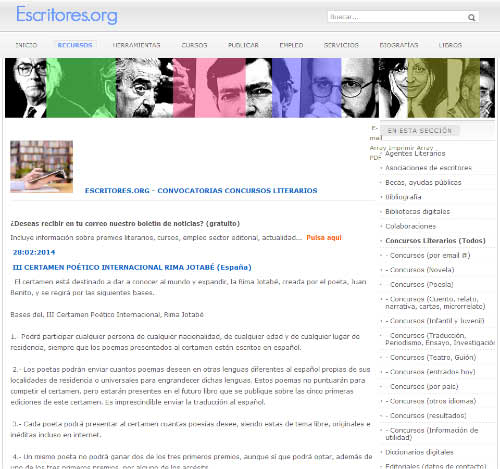This screenshot has width=500, height=469.
Task: Click 'Bases del III Certamen Poético' line
Action: (x=107, y=314)
